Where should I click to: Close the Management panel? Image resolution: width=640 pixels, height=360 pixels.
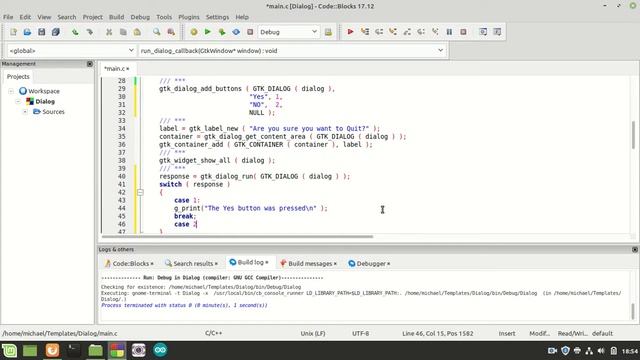pyautogui.click(x=90, y=64)
